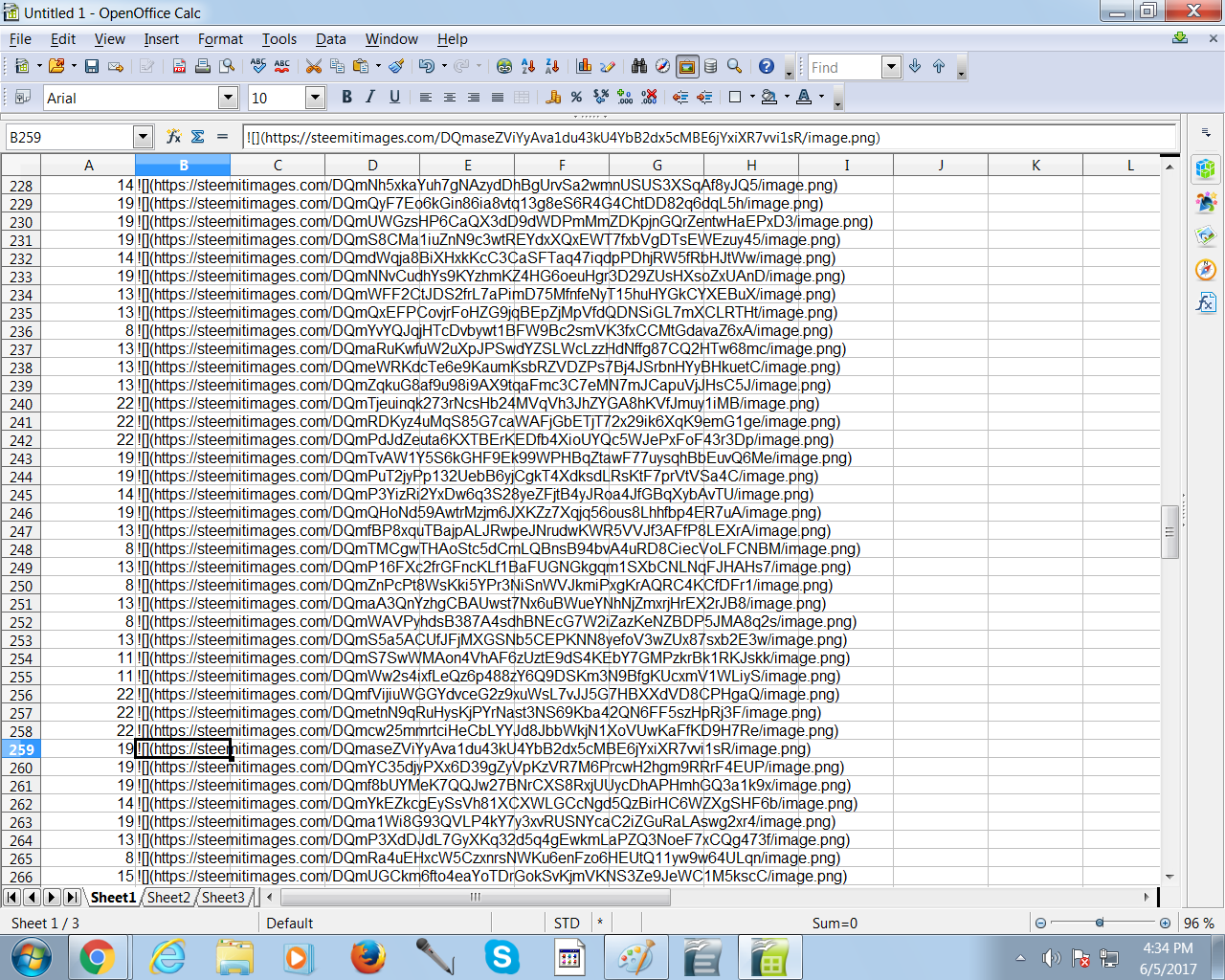Viewport: 1225px width, 980px height.
Task: Open the Undo history dropdown arrow
Action: [x=444, y=66]
